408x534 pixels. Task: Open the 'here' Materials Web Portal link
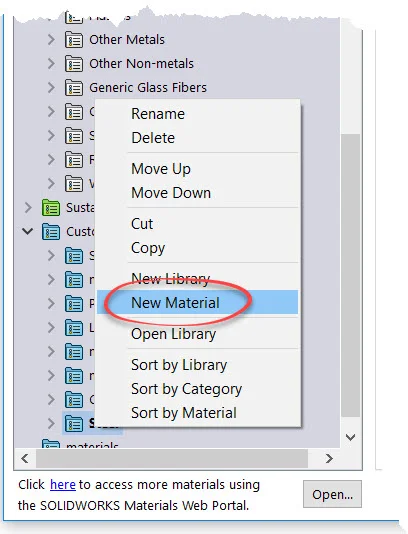tap(63, 485)
